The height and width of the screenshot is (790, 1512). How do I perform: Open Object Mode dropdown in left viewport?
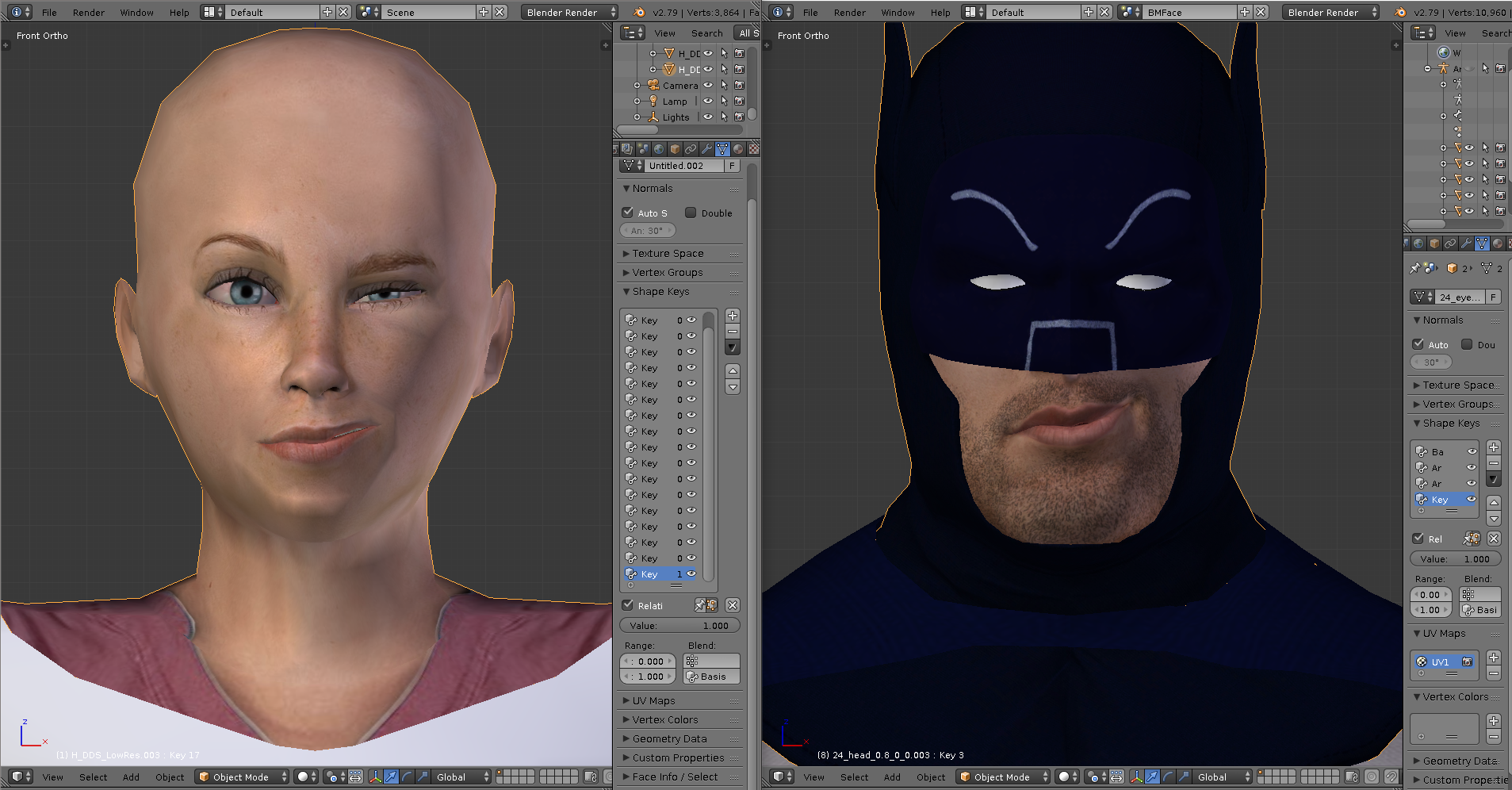coord(243,777)
